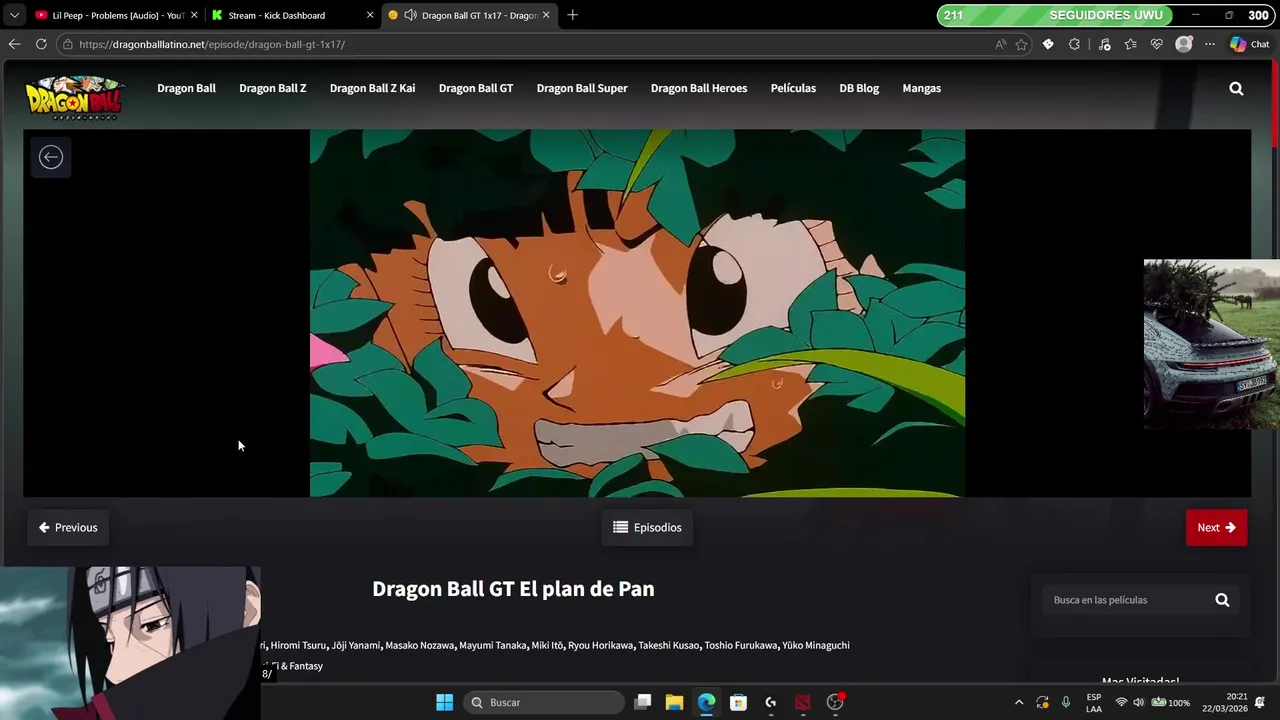The width and height of the screenshot is (1280, 720).
Task: Open the Copilot Chat button
Action: (x=1250, y=44)
